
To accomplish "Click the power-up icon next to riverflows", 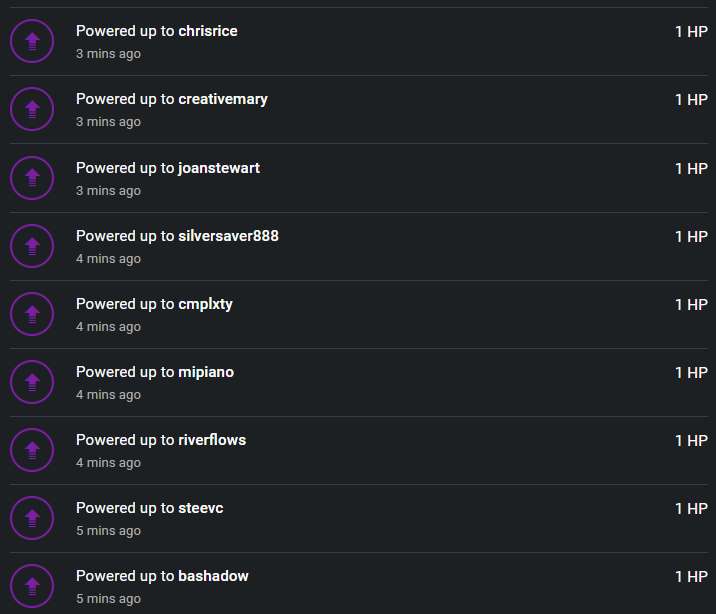I will pyautogui.click(x=32, y=450).
